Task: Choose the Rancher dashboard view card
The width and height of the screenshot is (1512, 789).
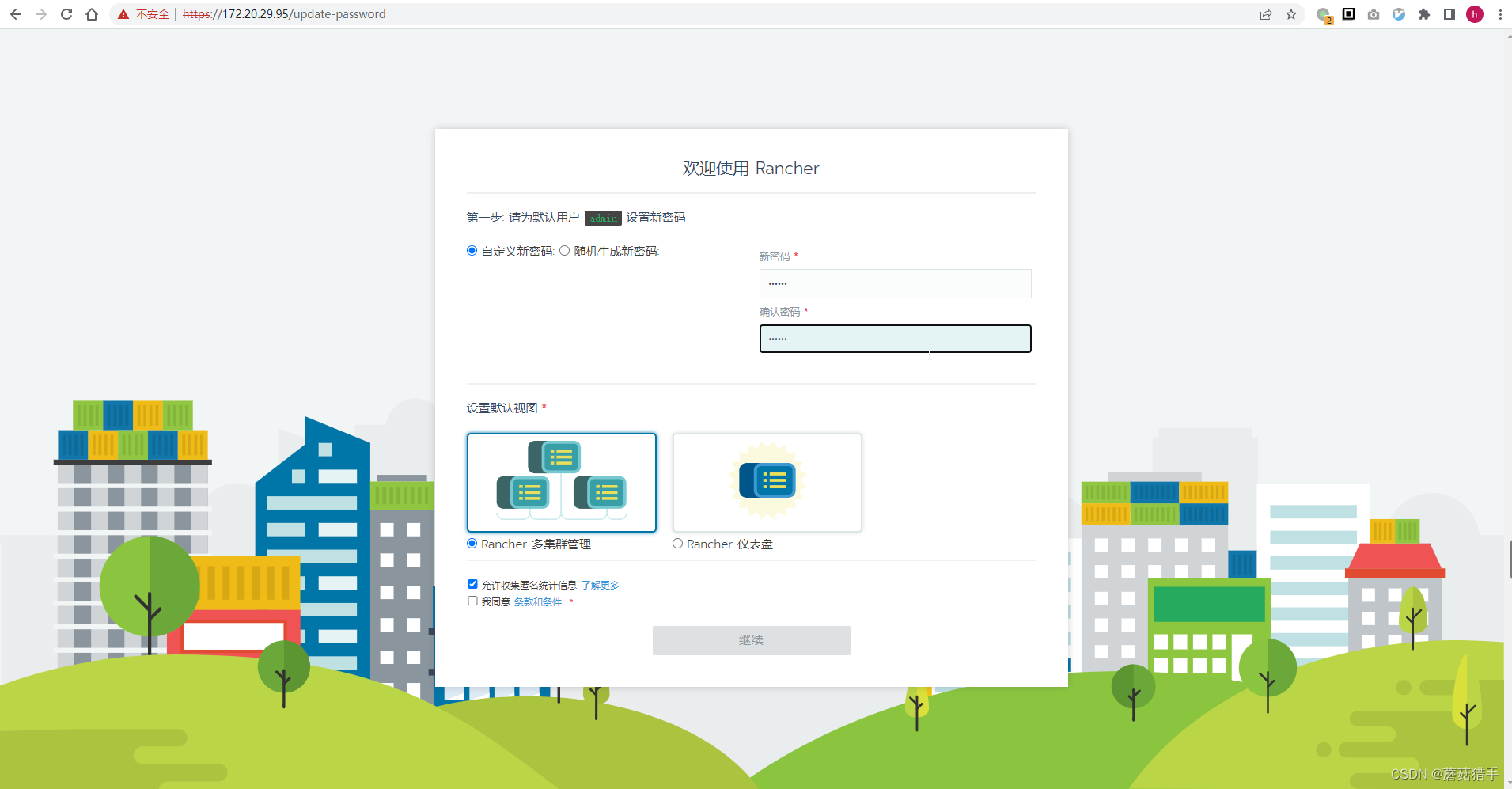Action: [x=767, y=483]
